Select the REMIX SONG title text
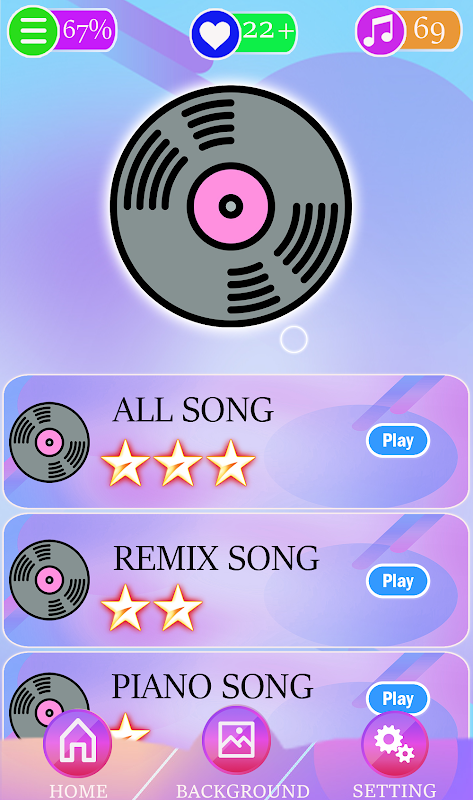 [x=216, y=558]
